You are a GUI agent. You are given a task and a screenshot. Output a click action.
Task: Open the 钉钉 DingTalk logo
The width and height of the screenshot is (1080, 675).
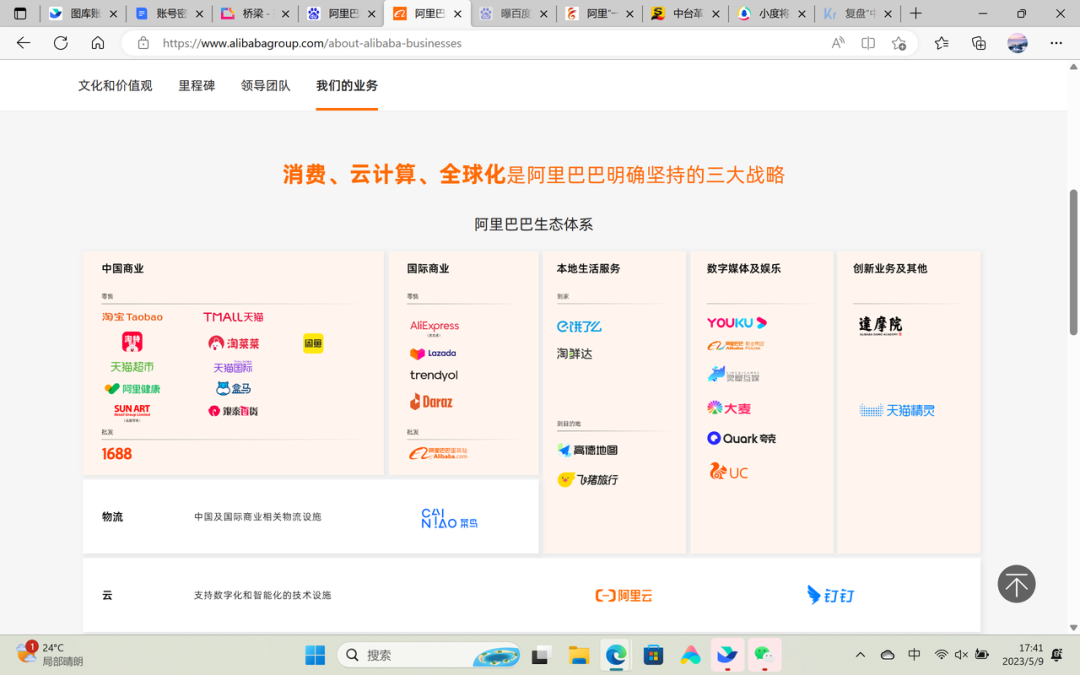[x=830, y=595]
